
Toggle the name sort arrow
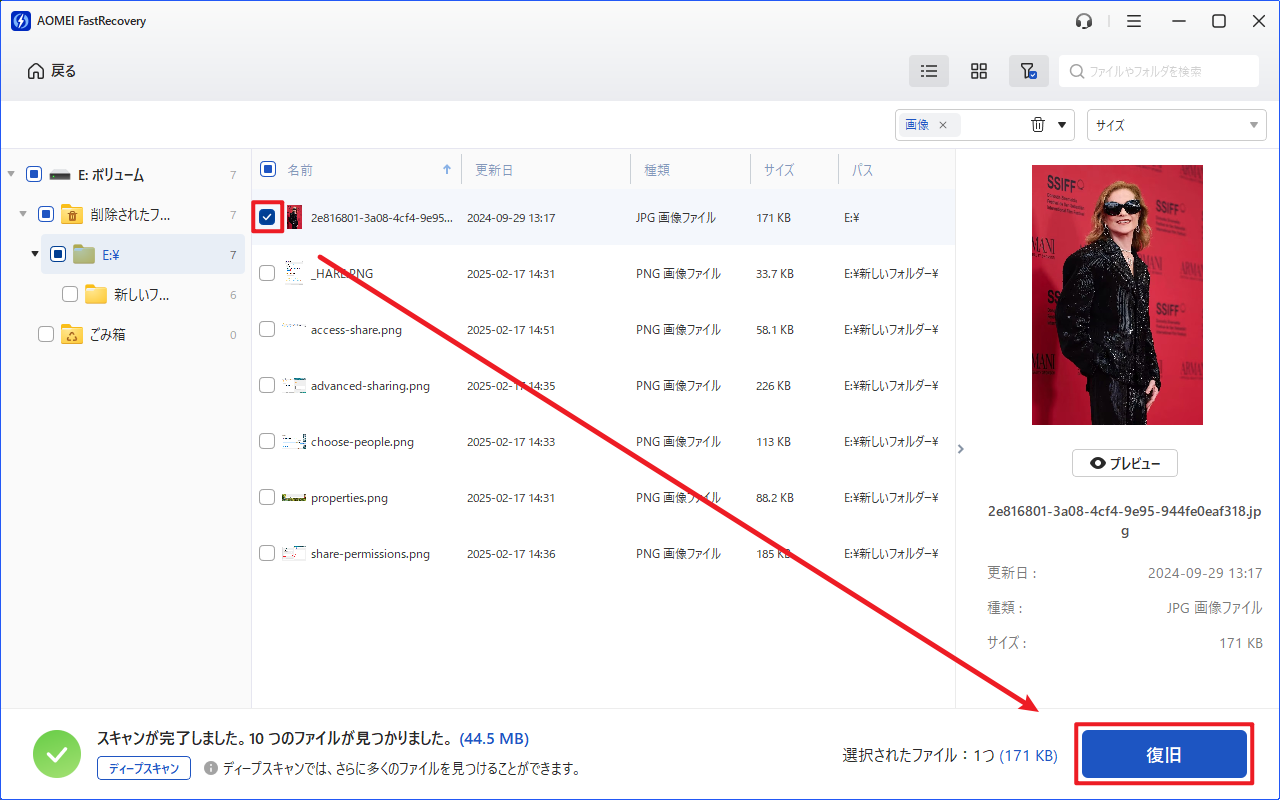[447, 170]
